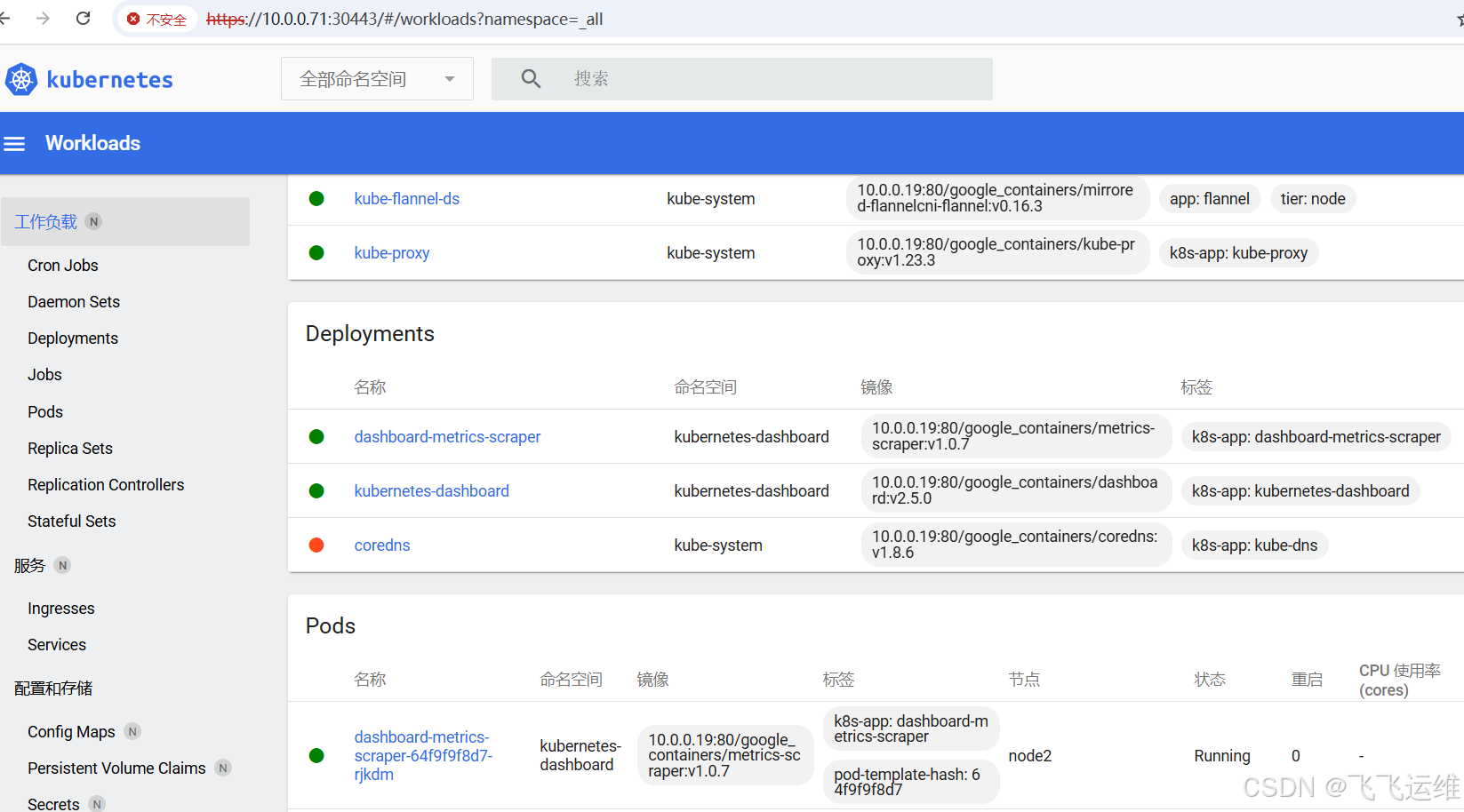Open the kube-flannel-ds daemon set link
The width and height of the screenshot is (1464, 812).
tap(407, 199)
